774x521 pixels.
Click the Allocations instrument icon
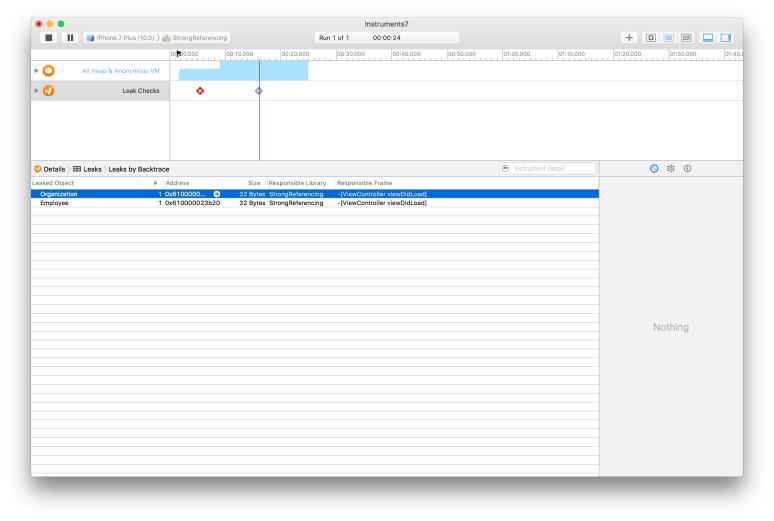(48, 71)
